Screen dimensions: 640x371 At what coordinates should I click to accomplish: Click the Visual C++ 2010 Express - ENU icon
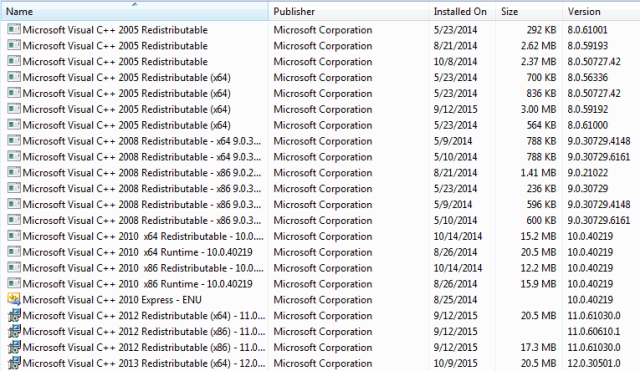tap(14, 300)
